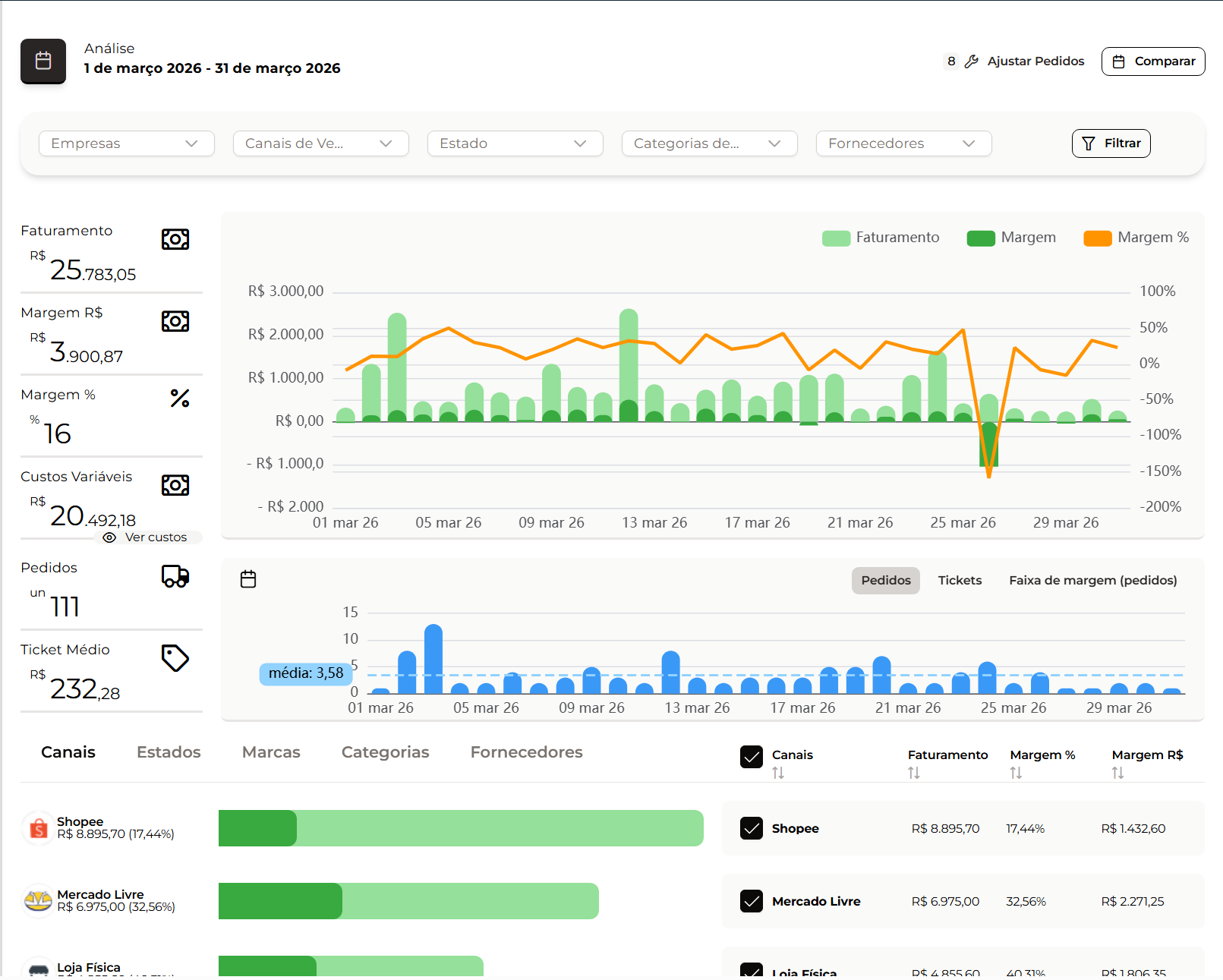The height and width of the screenshot is (980, 1223).
Task: Click the Ticket Médio tag icon
Action: (x=175, y=658)
